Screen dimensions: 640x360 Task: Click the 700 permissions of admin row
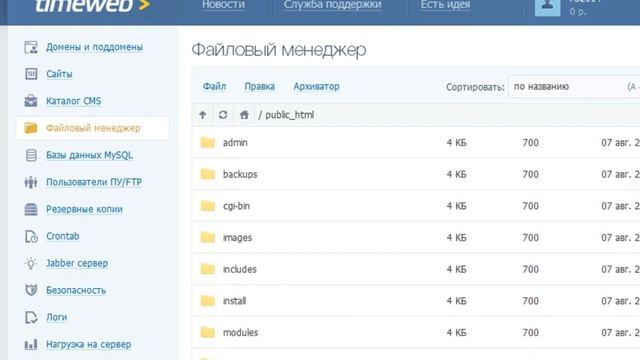point(531,142)
